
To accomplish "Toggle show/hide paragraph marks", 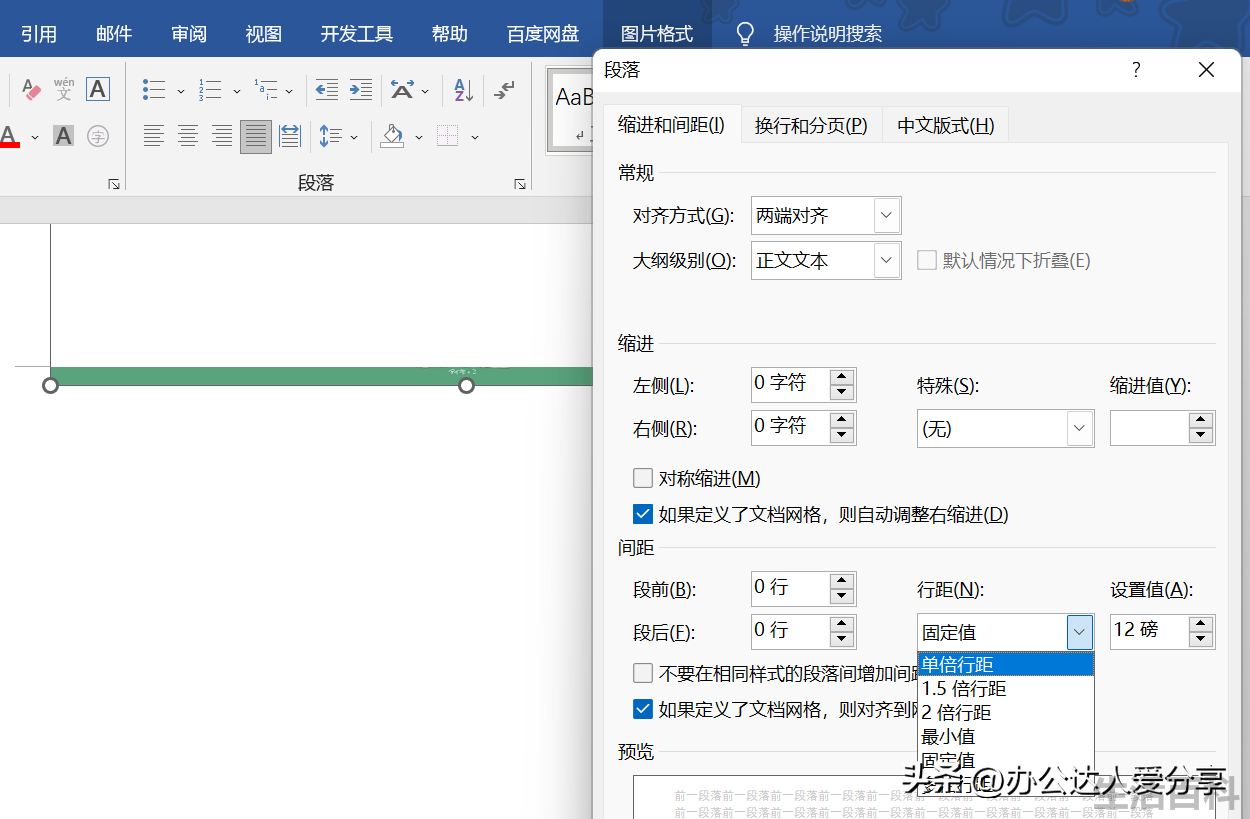I will 505,90.
